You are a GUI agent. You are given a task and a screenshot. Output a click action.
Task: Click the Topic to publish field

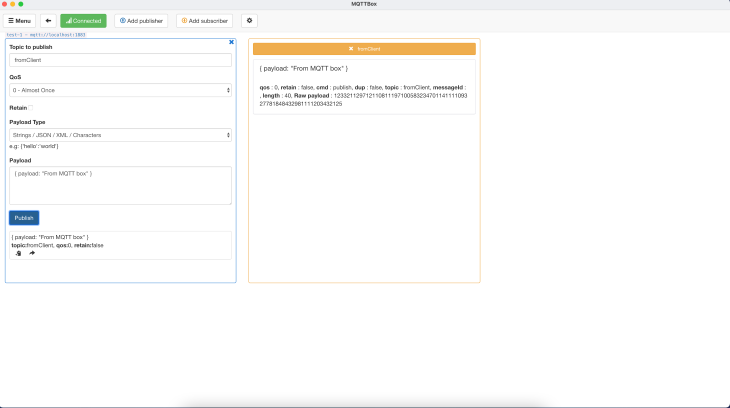pos(120,60)
